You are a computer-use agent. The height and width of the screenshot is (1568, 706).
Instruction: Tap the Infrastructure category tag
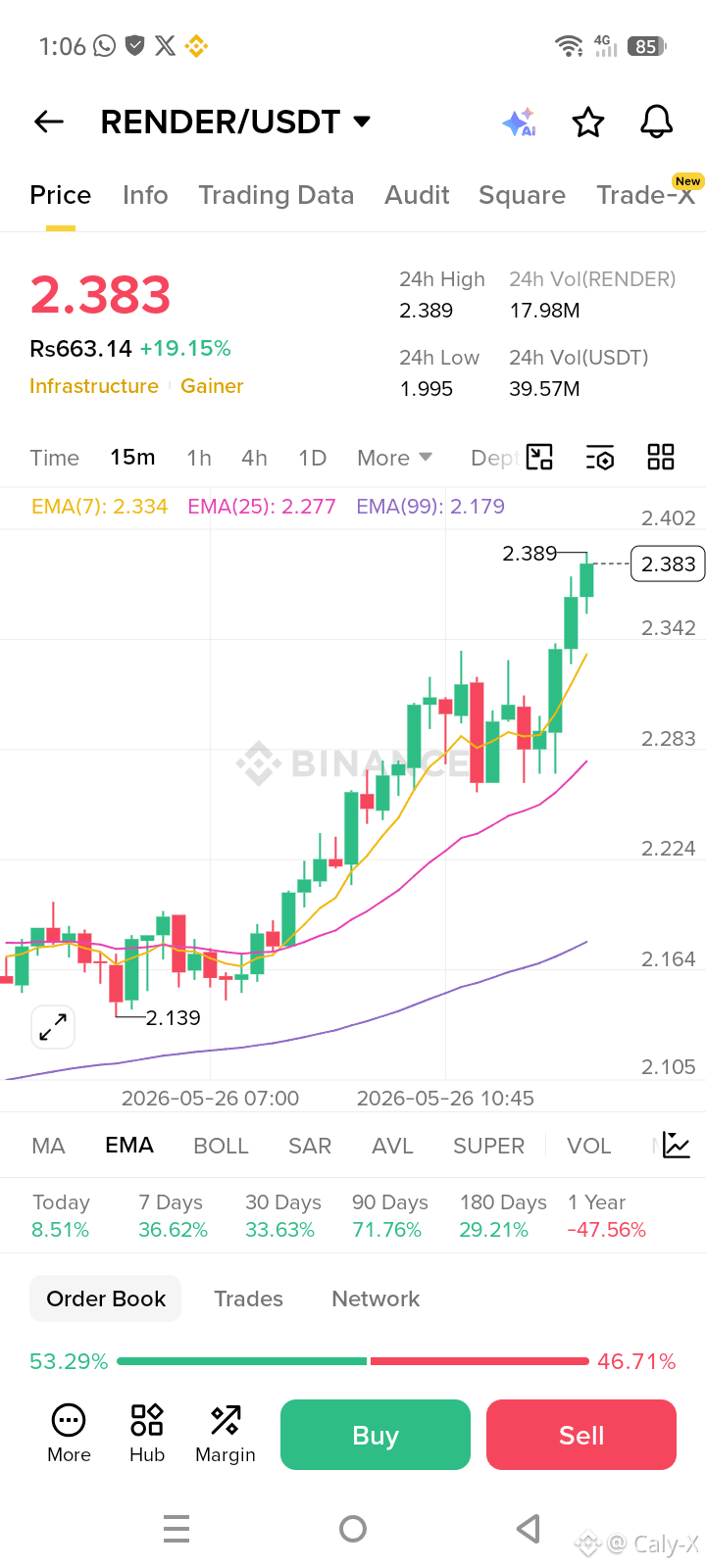[94, 386]
